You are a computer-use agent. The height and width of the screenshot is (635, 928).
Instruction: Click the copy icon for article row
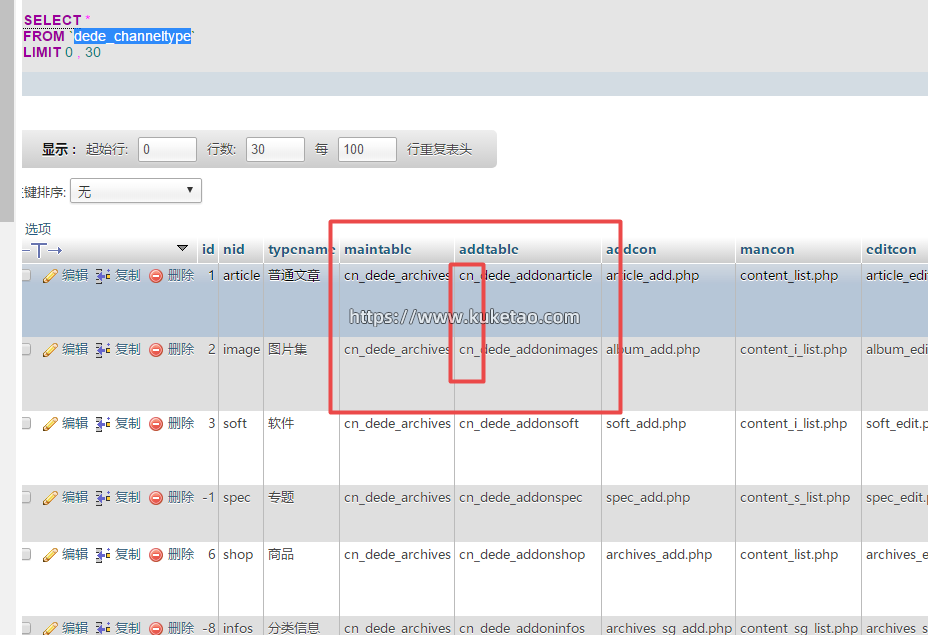103,276
